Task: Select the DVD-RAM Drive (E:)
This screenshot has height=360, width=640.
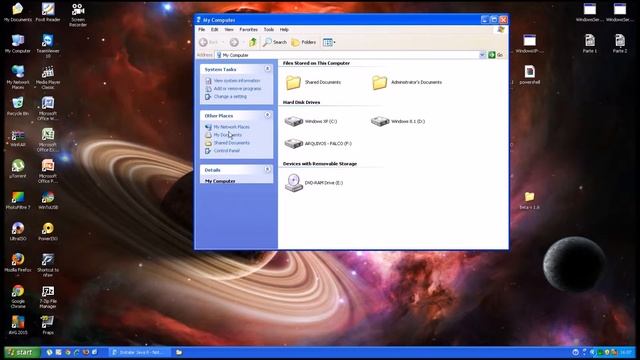Action: [x=314, y=182]
